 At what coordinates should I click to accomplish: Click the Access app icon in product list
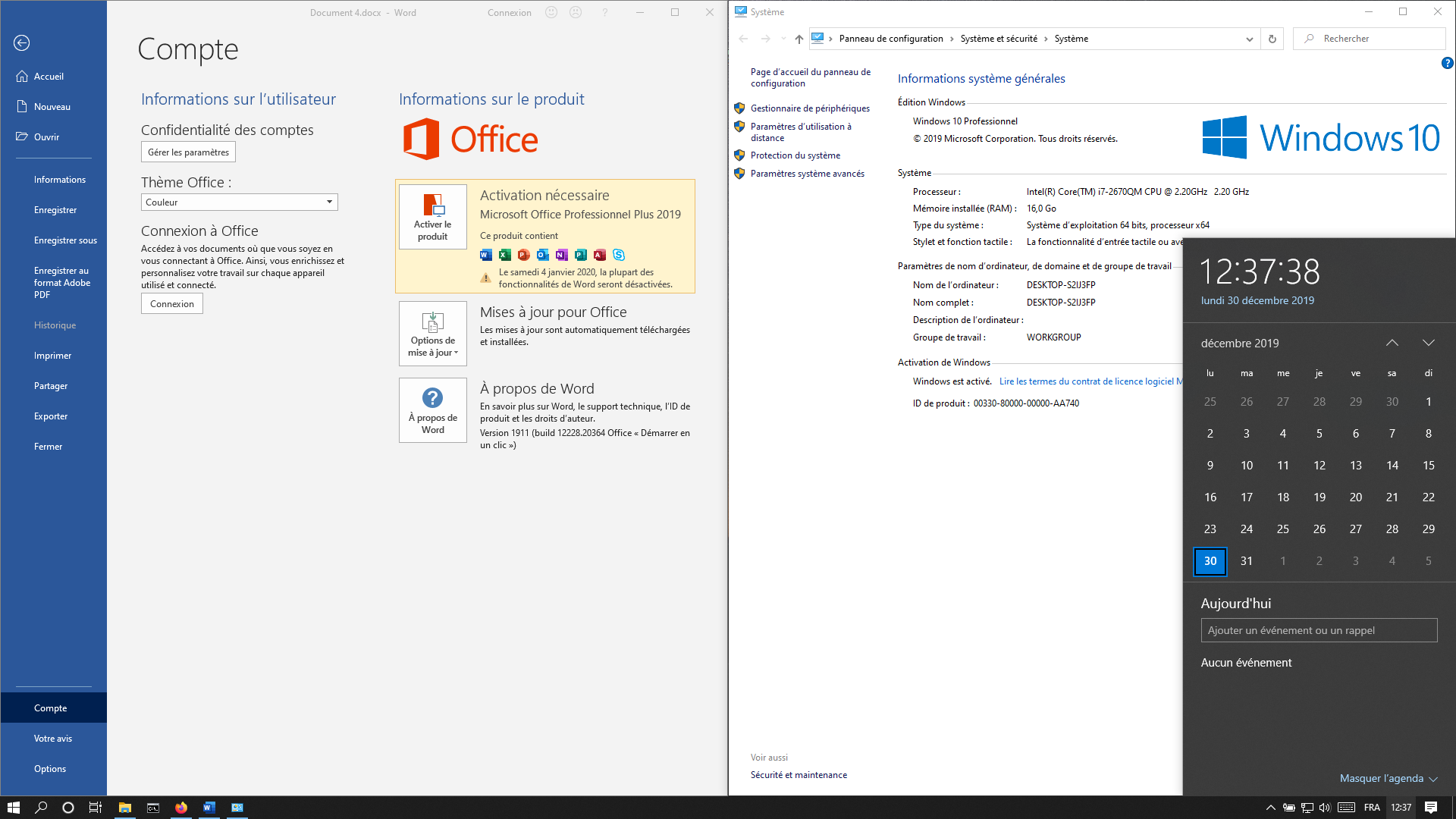coord(600,255)
